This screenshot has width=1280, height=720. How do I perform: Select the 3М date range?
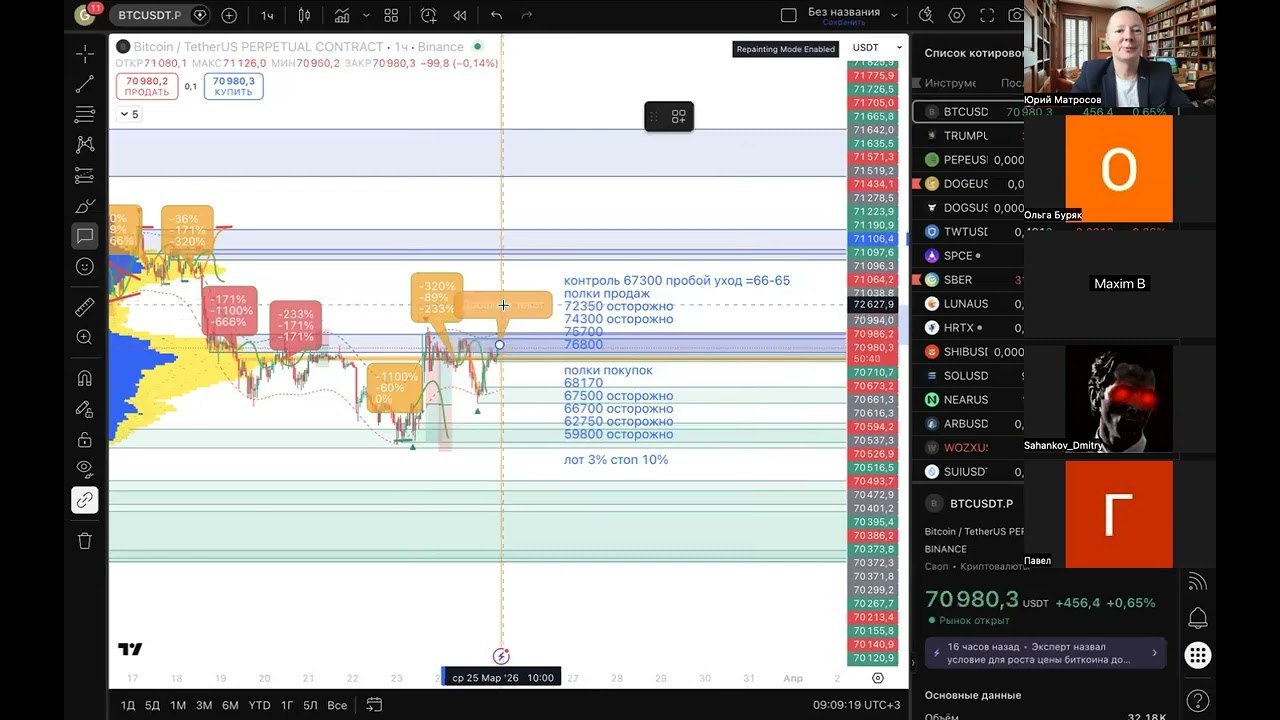pos(204,705)
